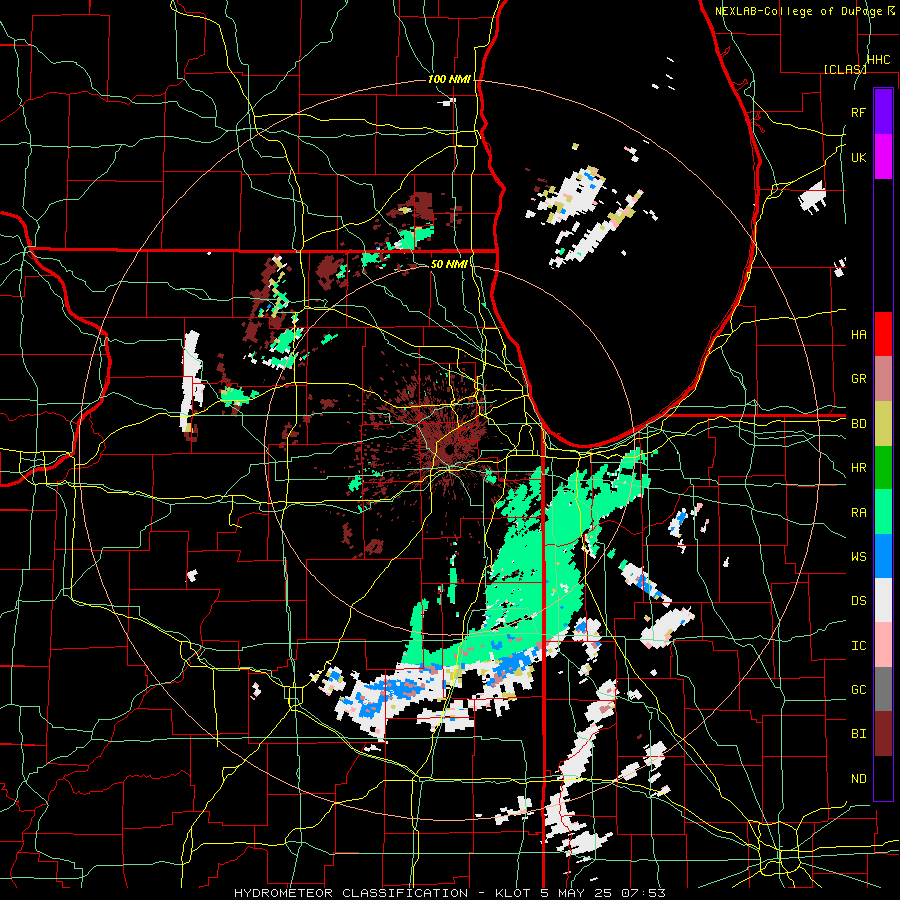Click the RF label in the legend

[858, 112]
